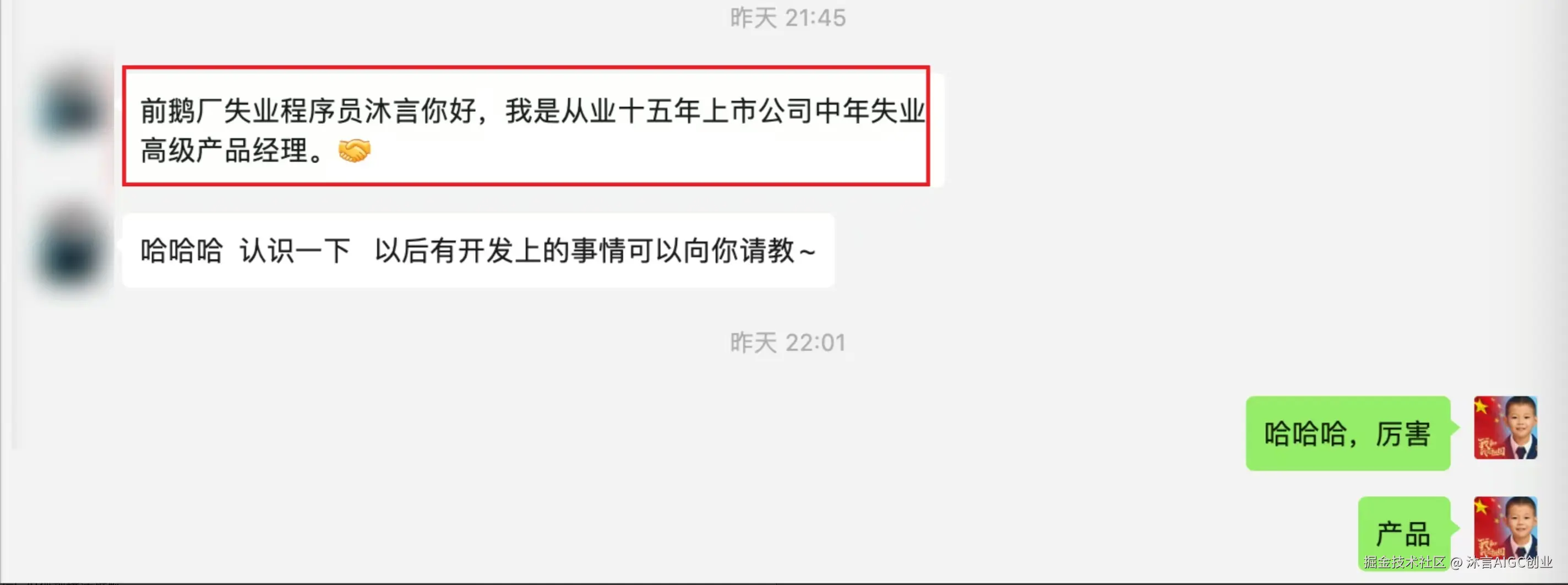This screenshot has height=585, width=1568.
Task: Click the red highlight border's top edge
Action: [526, 68]
